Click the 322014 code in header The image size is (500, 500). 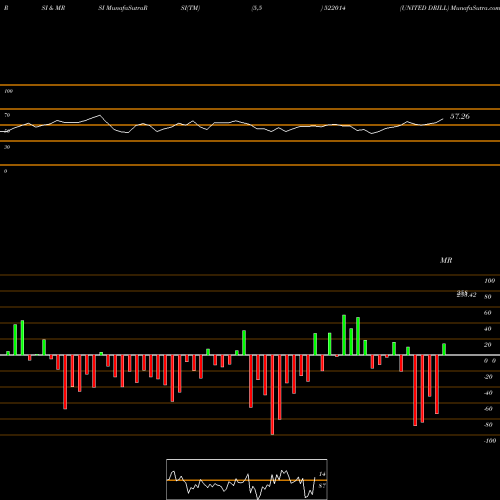(334, 8)
